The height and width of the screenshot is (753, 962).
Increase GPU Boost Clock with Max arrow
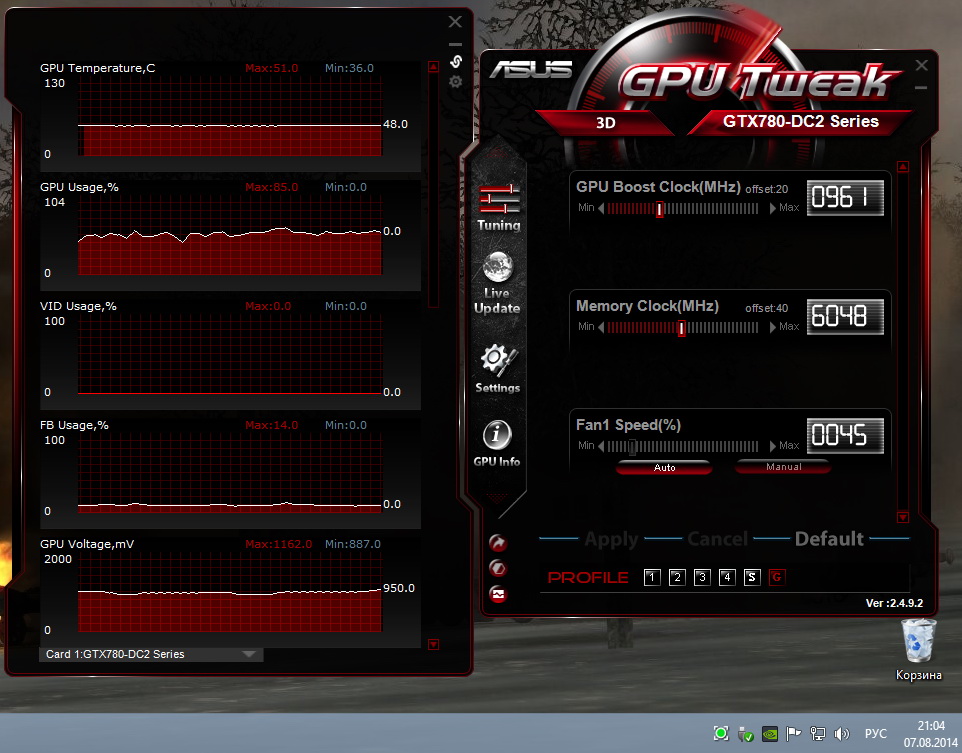pos(772,208)
